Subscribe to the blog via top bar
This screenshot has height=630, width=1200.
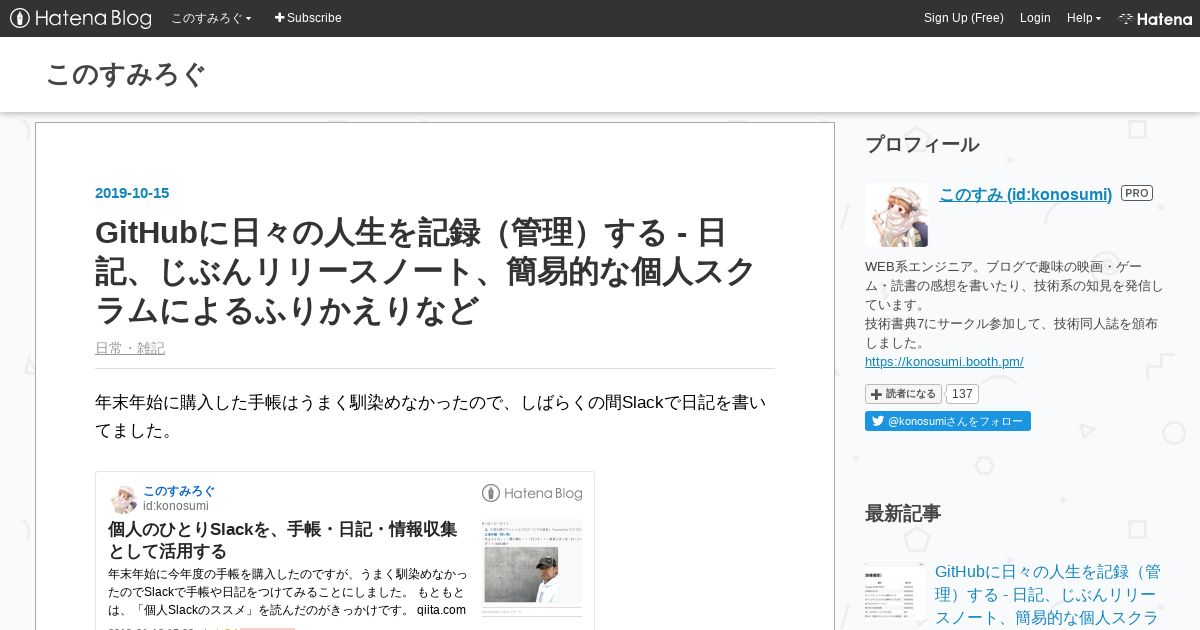click(x=308, y=18)
